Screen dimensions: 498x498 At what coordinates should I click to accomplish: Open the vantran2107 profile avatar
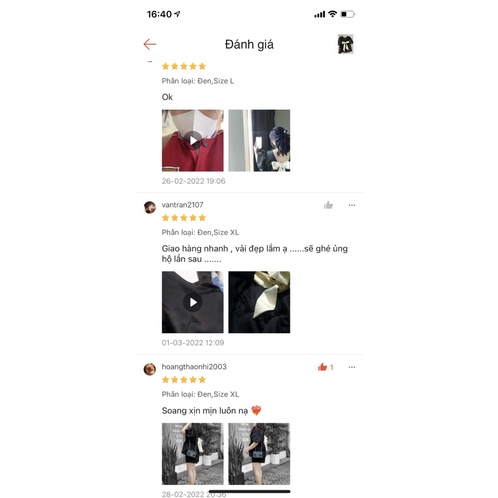tap(150, 207)
